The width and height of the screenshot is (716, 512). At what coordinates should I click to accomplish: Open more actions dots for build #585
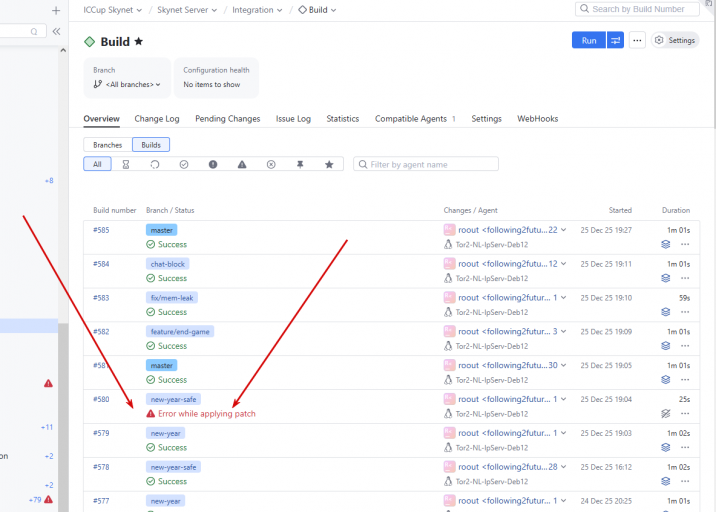pos(685,244)
